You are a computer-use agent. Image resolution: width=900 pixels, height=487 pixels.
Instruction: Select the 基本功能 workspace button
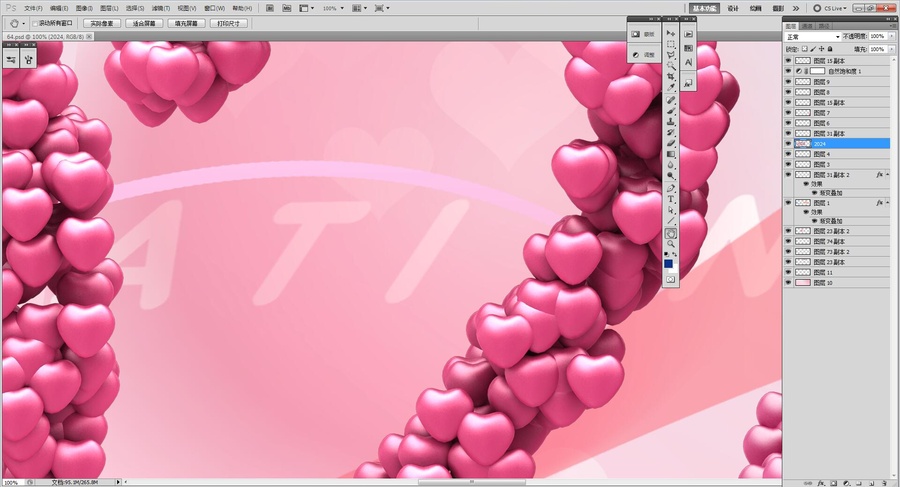pyautogui.click(x=704, y=9)
